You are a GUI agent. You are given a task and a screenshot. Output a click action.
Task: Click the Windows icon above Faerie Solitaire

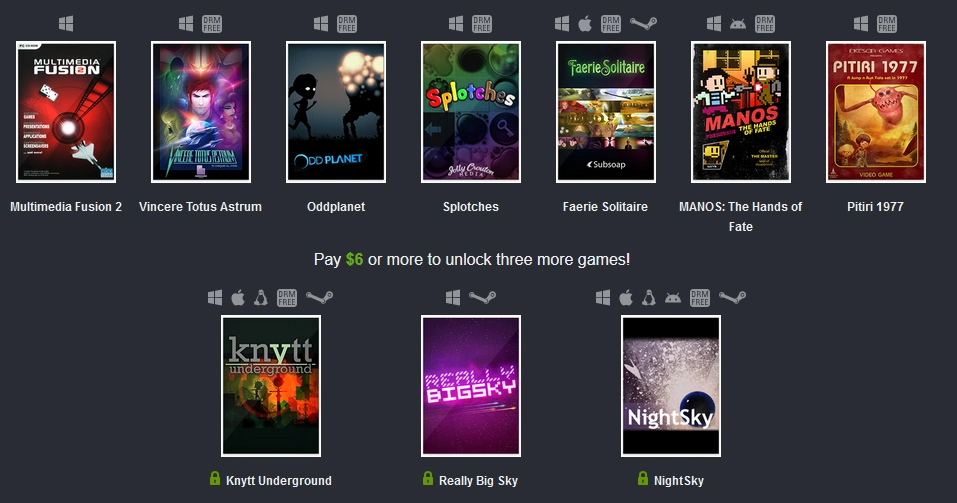pyautogui.click(x=562, y=24)
